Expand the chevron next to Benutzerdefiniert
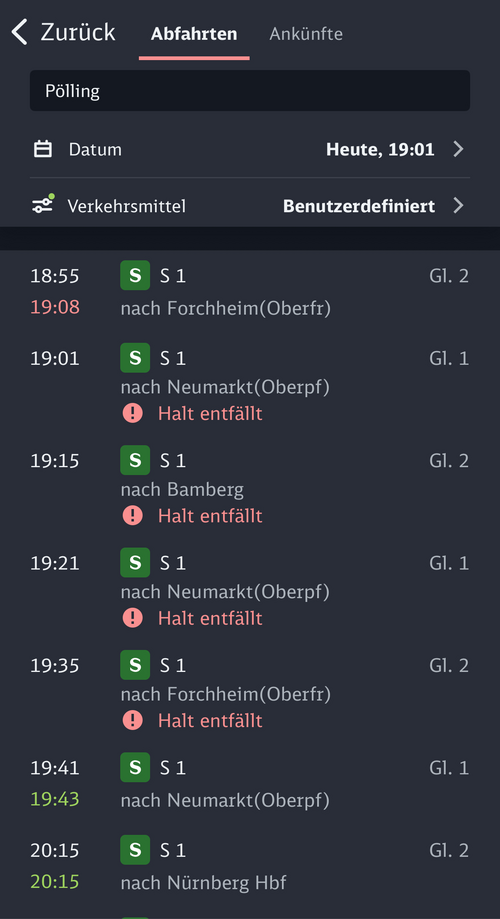This screenshot has width=500, height=919. [458, 206]
